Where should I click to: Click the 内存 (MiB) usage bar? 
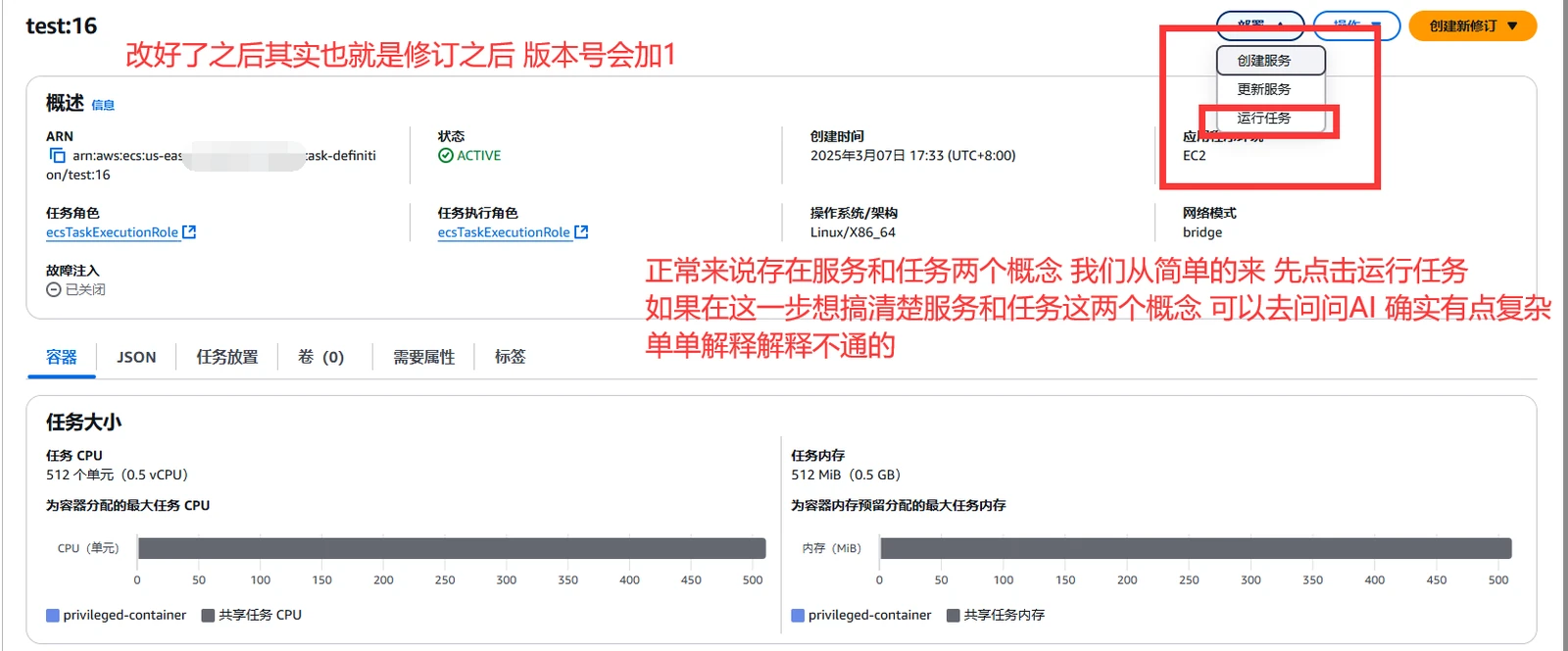point(1196,548)
